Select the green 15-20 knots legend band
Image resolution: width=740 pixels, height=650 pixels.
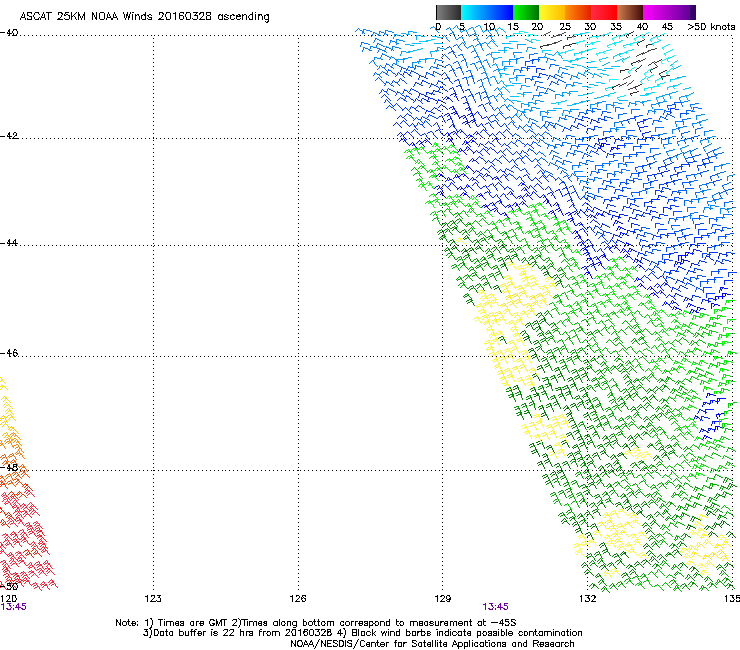point(526,12)
